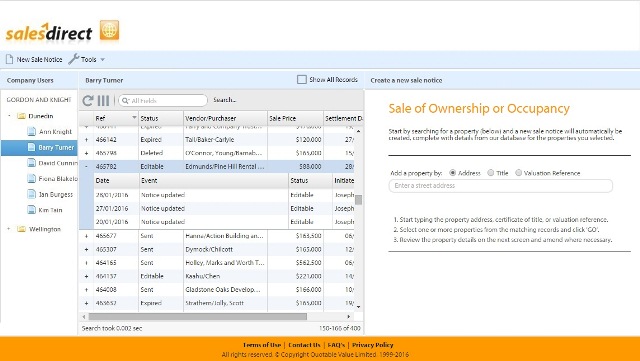Open the Contact Us link
The image size is (640, 361).
point(304,345)
